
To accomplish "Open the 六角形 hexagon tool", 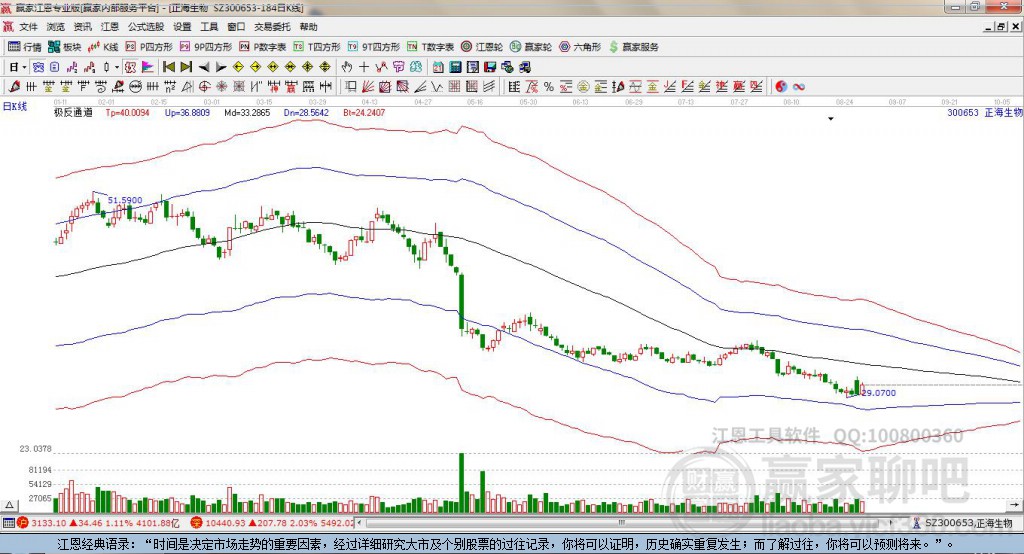I will click(580, 47).
